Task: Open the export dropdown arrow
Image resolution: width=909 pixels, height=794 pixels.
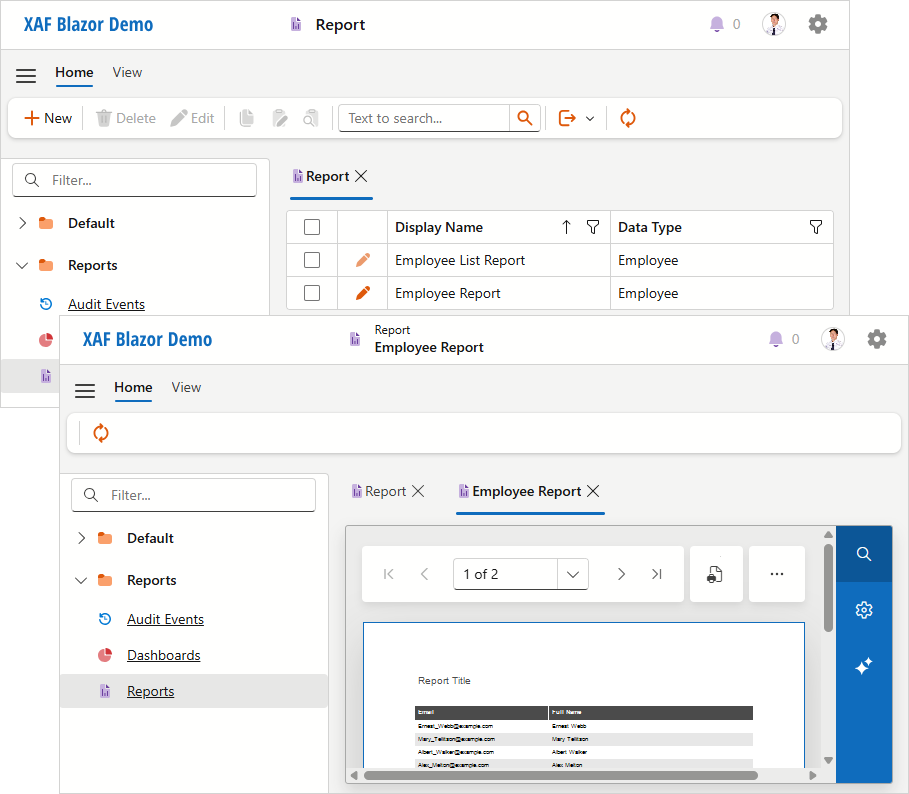Action: [x=590, y=119]
